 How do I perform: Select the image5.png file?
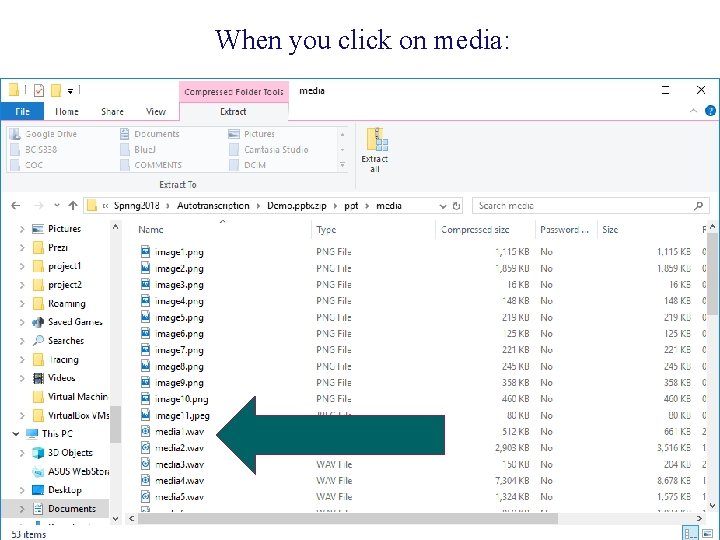(172, 318)
